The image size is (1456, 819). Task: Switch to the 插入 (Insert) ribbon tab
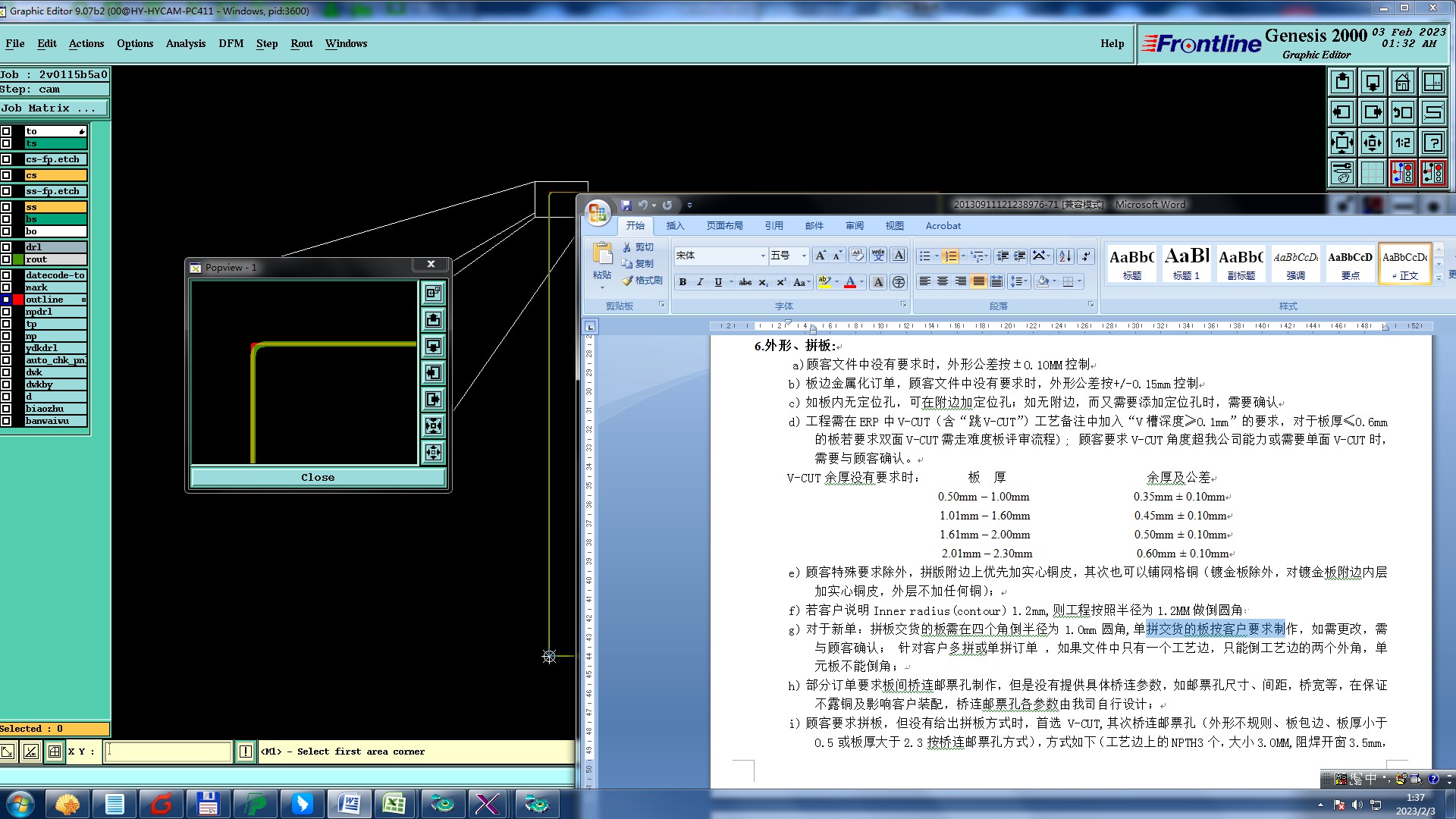click(674, 226)
